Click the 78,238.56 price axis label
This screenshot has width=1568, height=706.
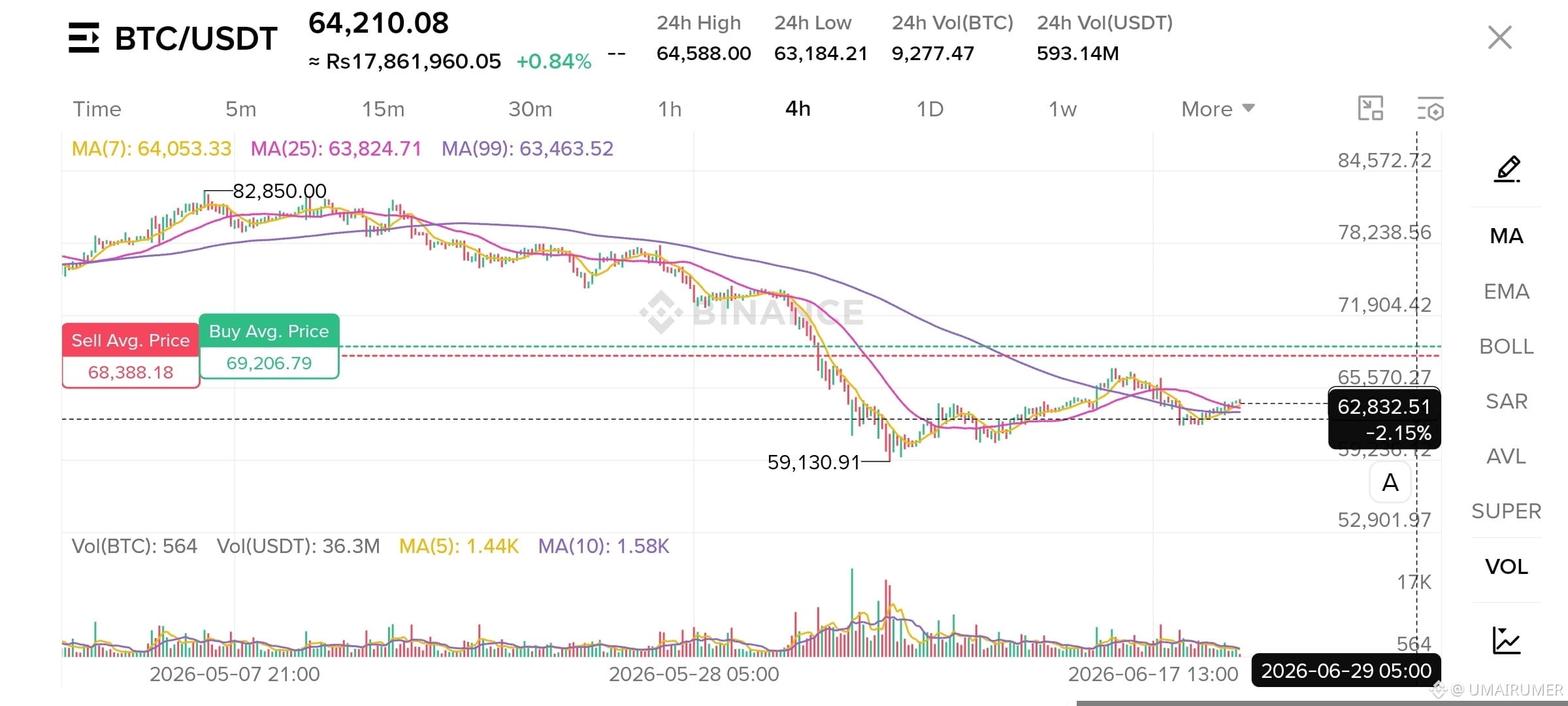point(1384,232)
